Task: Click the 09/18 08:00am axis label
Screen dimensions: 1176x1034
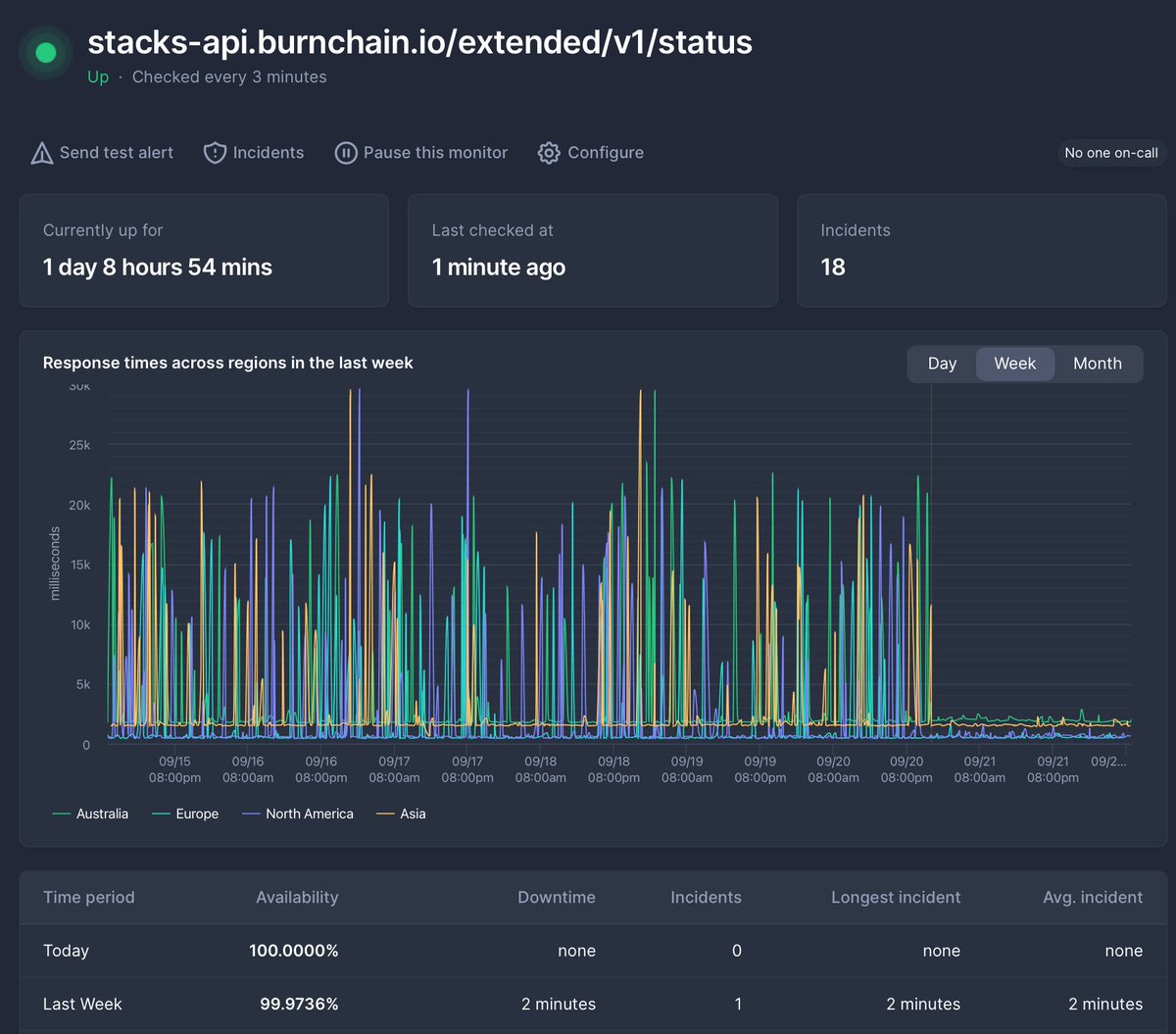Action: tap(540, 769)
